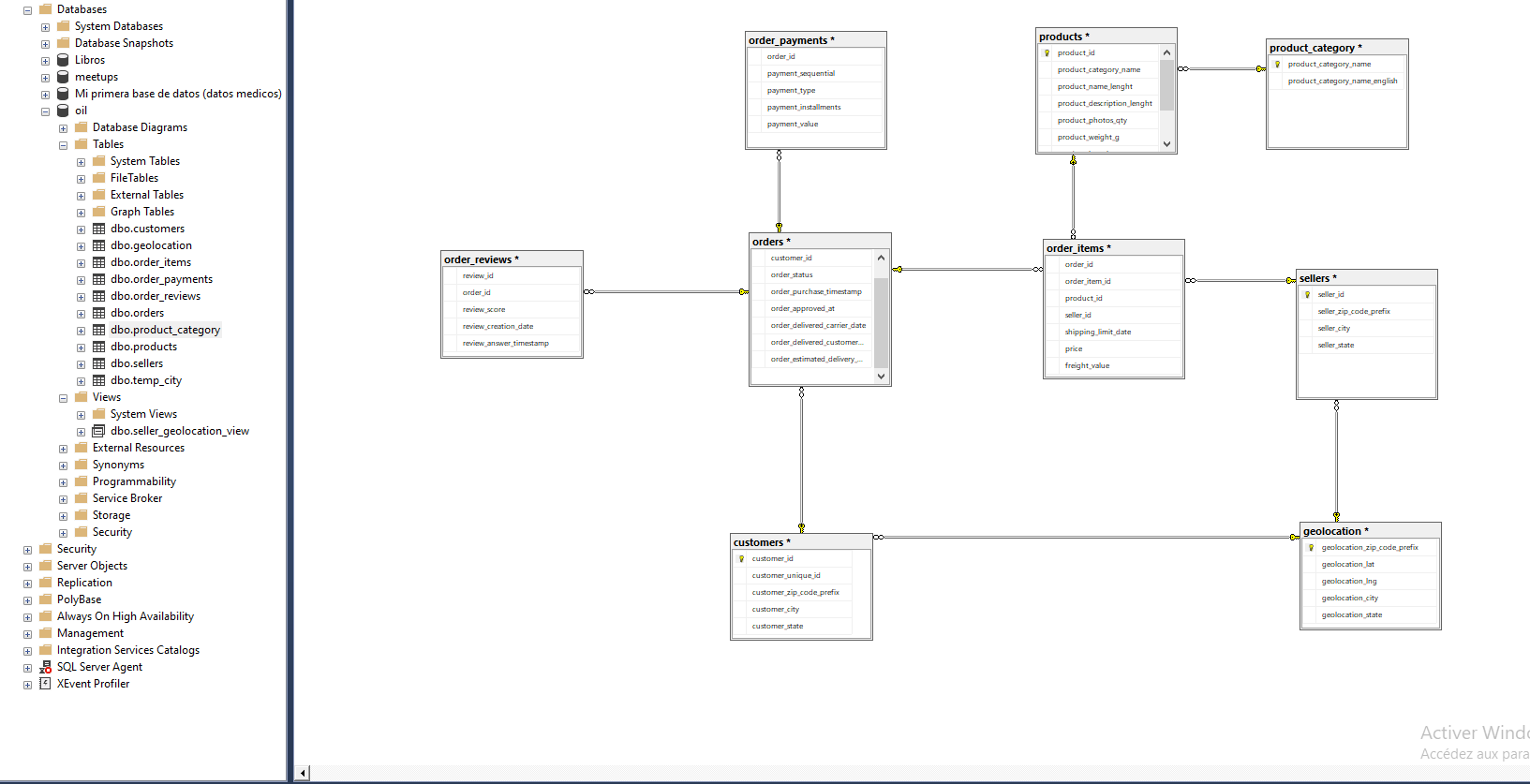The width and height of the screenshot is (1530, 784).
Task: Click the SQL Server Agent icon
Action: [x=45, y=667]
